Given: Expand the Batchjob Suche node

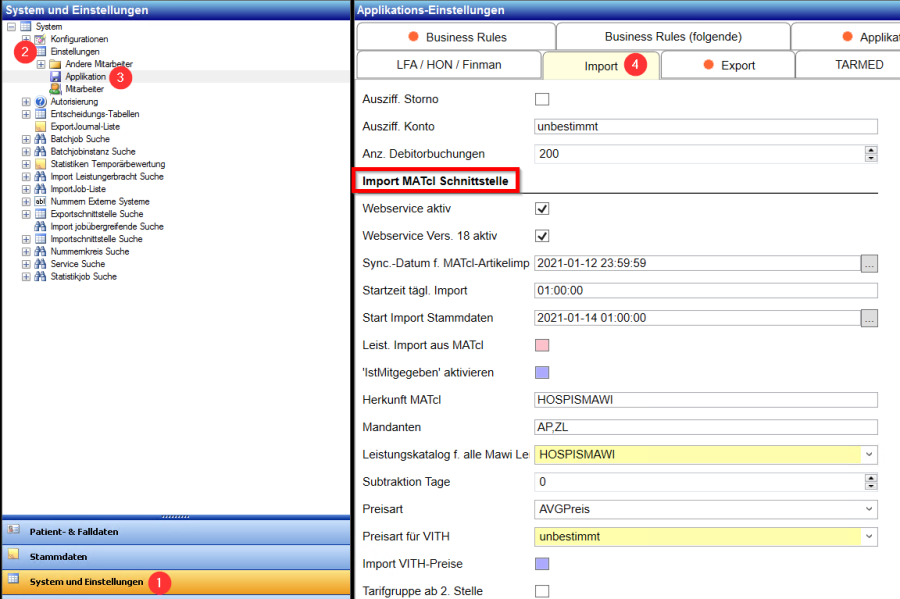Looking at the screenshot, I should tap(26, 139).
